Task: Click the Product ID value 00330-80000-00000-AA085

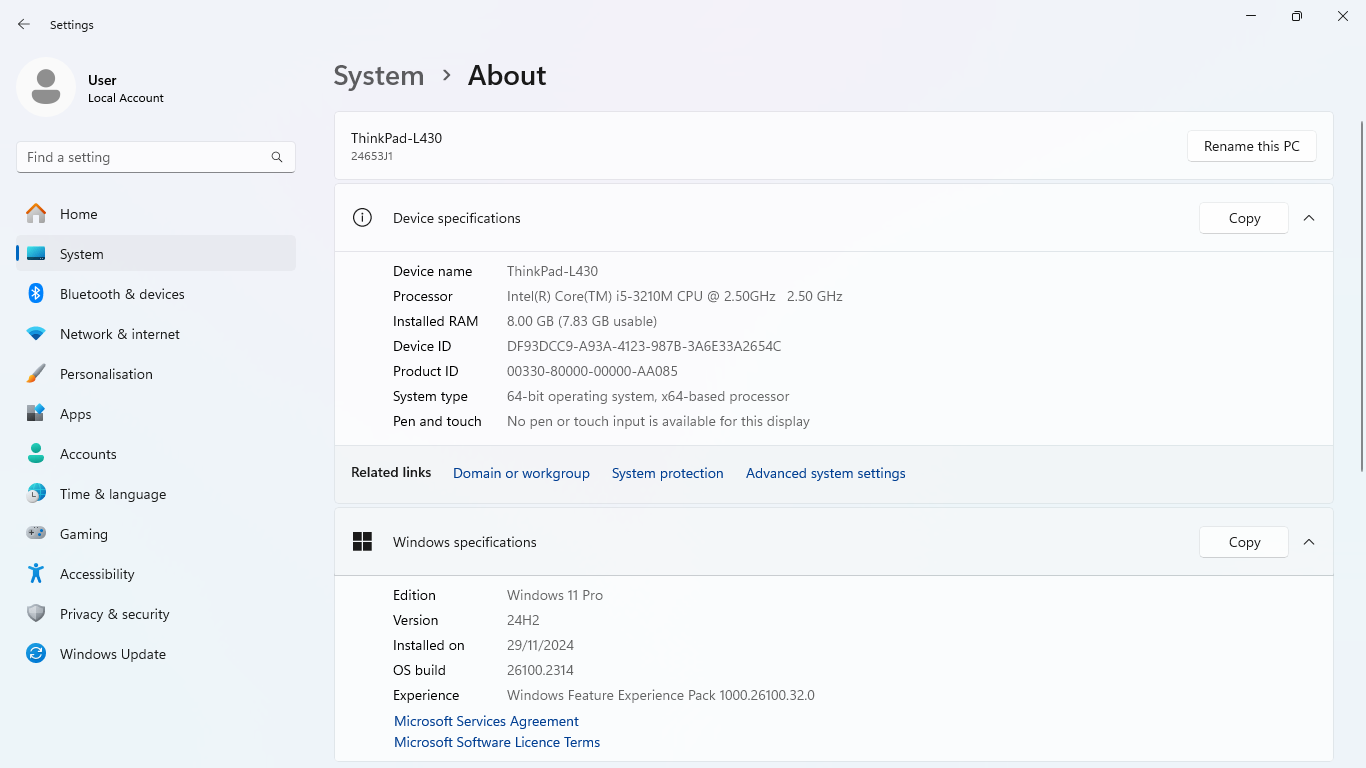Action: tap(592, 371)
